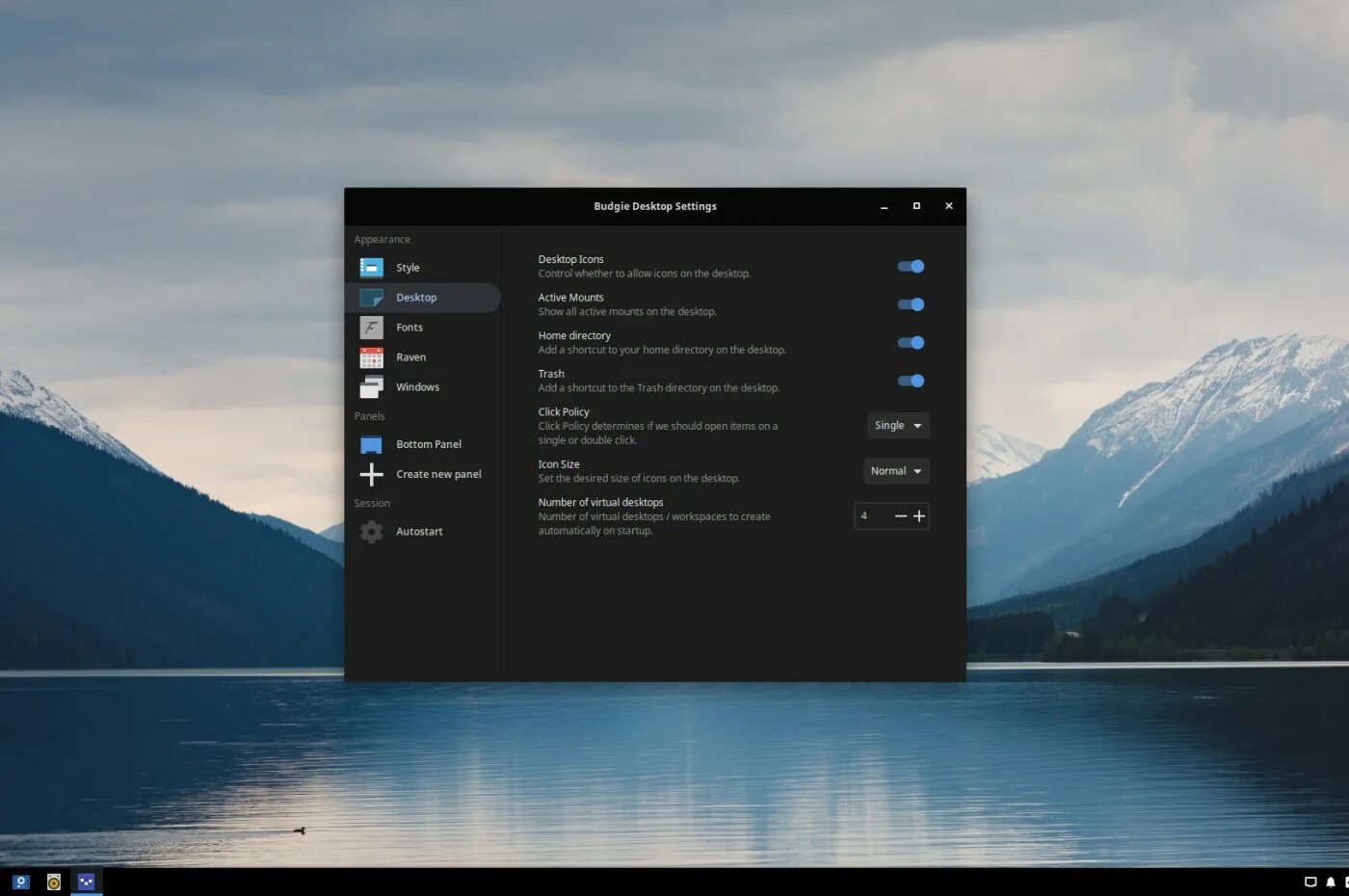Open the Raven calendar icon

point(371,357)
